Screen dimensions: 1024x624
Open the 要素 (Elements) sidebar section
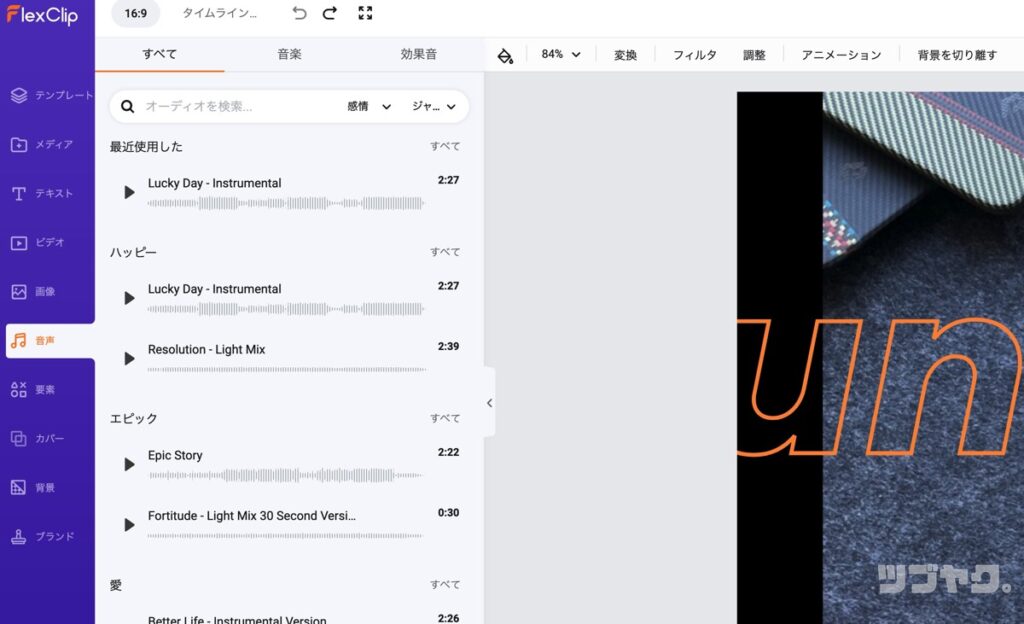[33, 390]
